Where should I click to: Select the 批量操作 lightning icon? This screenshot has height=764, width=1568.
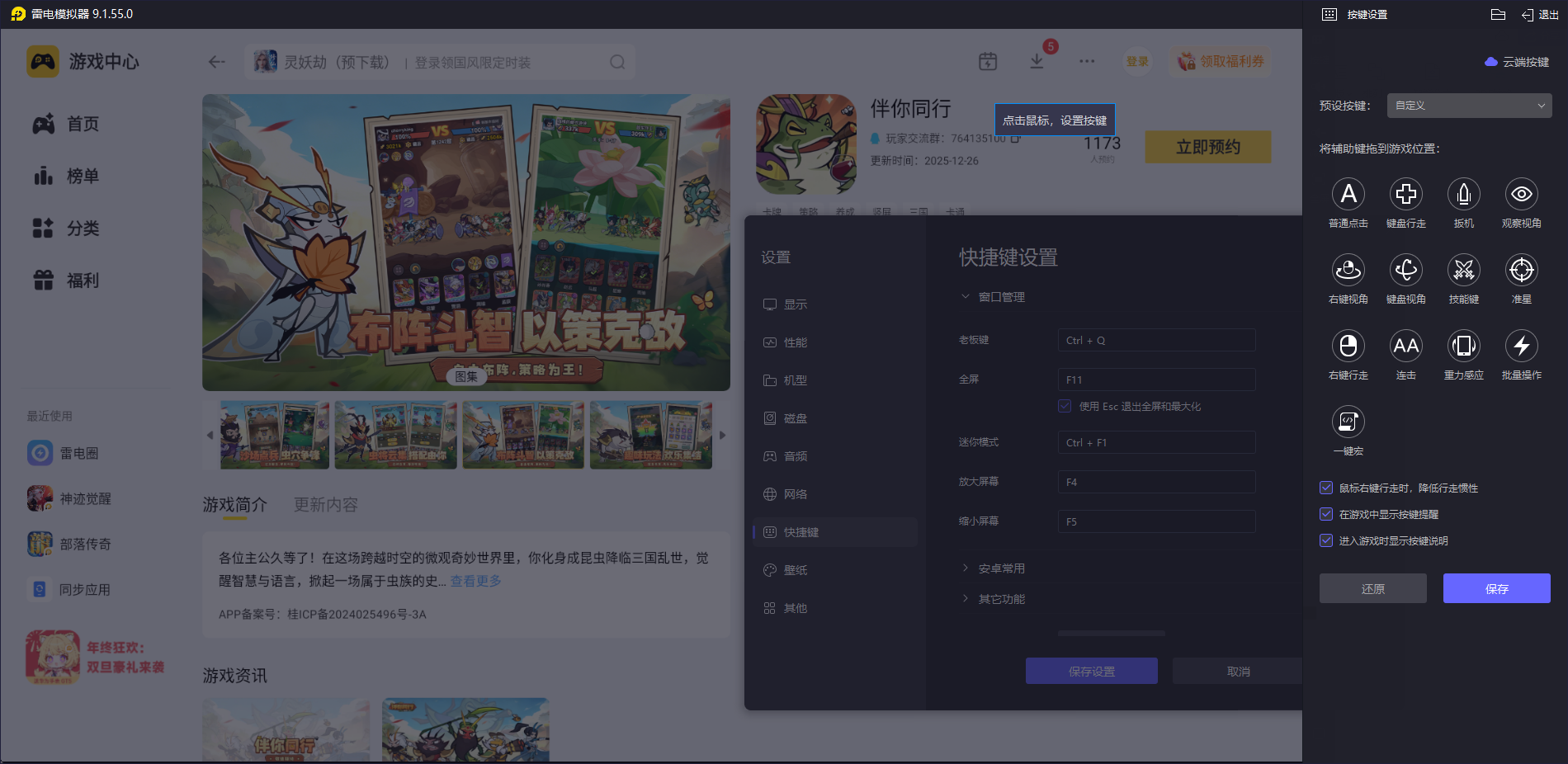point(1522,346)
